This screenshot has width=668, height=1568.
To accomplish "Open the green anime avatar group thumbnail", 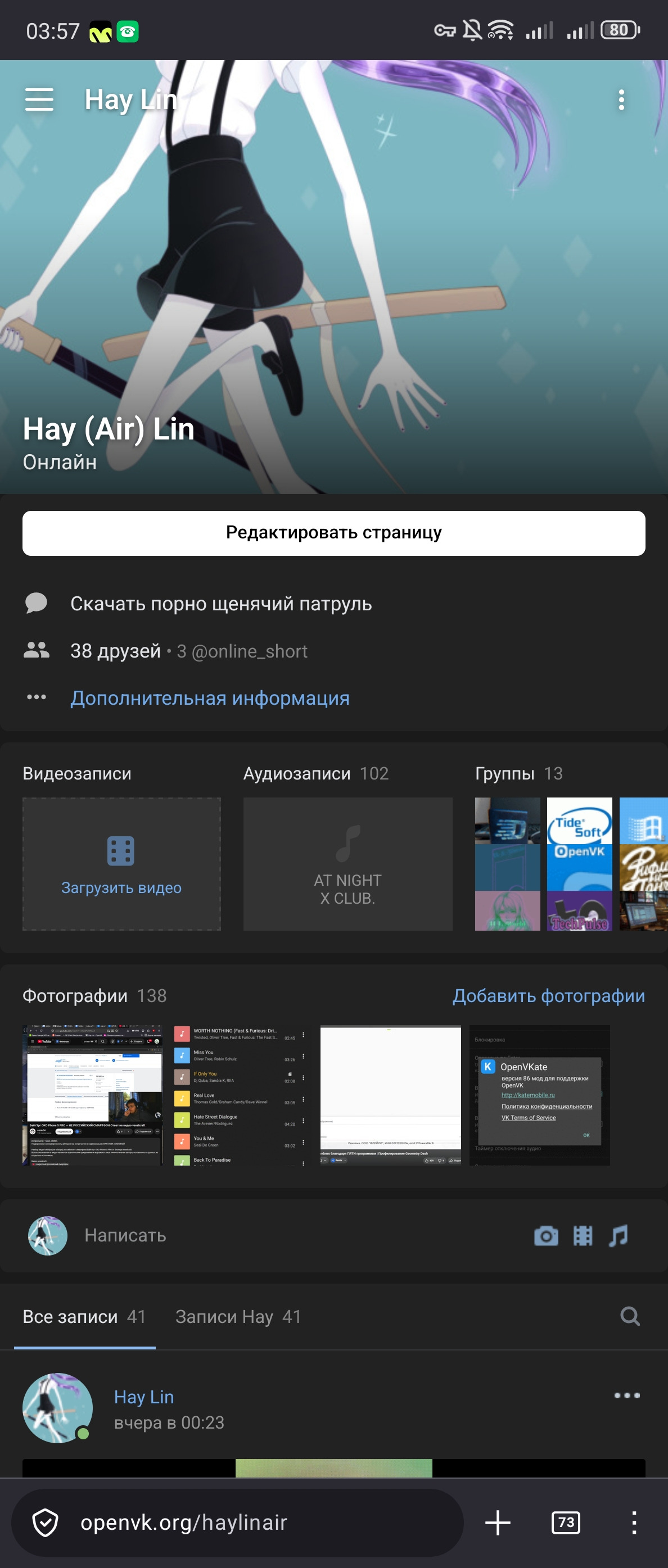I will point(507,910).
